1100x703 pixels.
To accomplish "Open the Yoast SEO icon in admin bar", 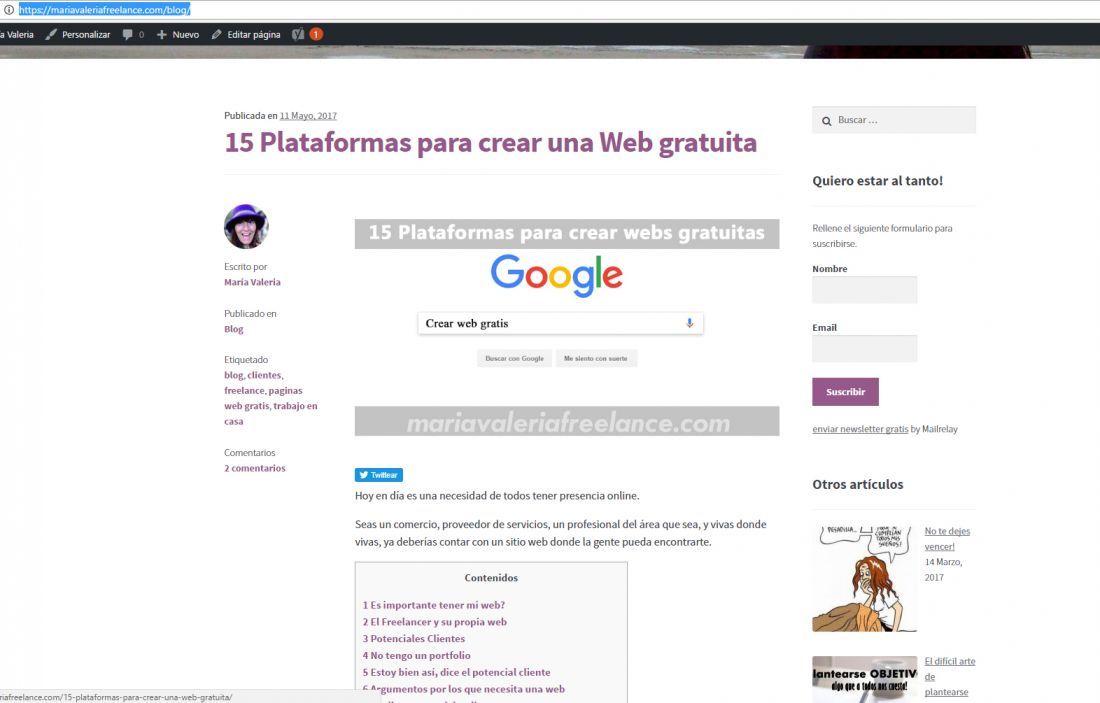I will point(298,34).
